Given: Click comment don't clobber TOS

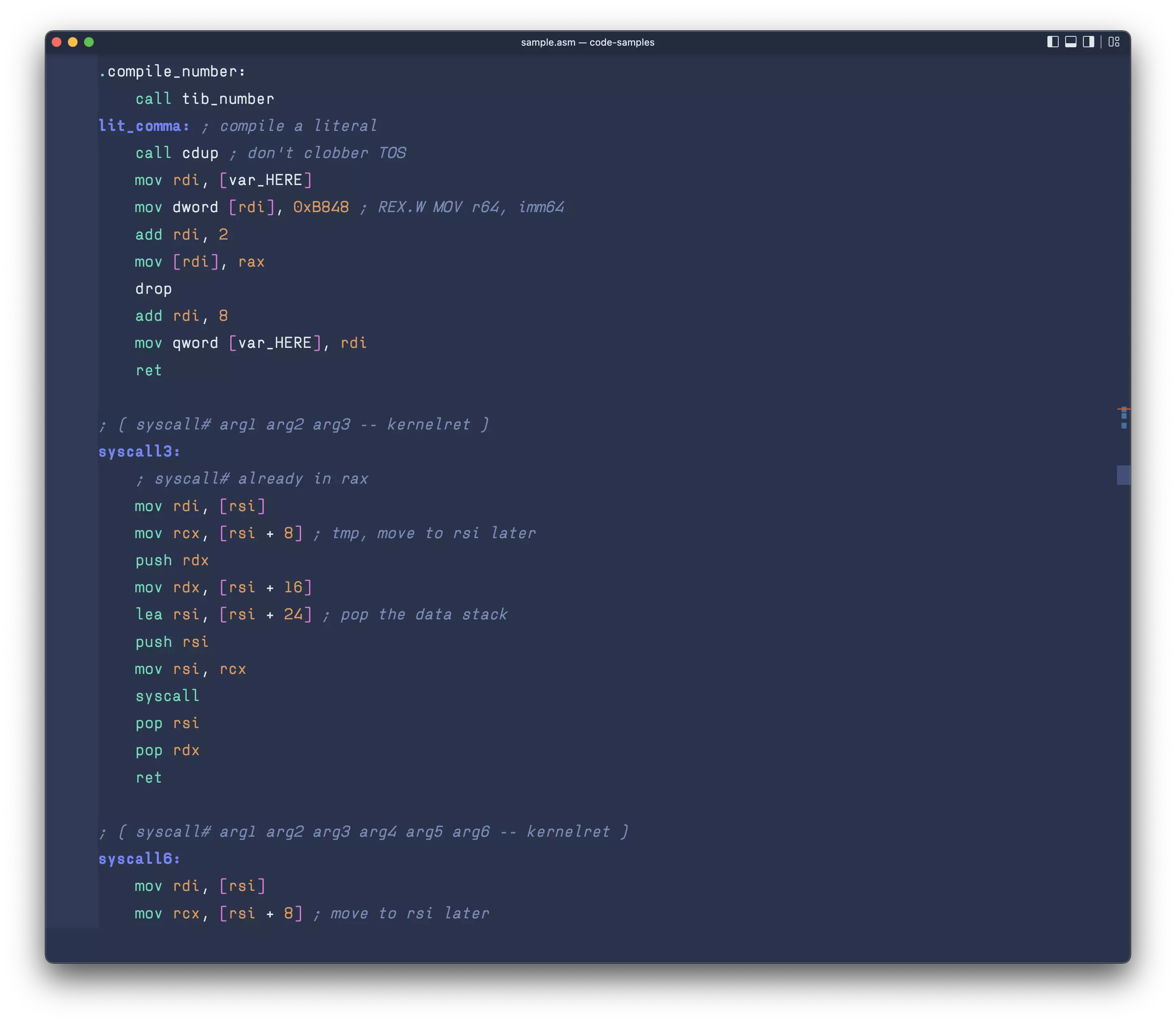Looking at the screenshot, I should [x=318, y=153].
